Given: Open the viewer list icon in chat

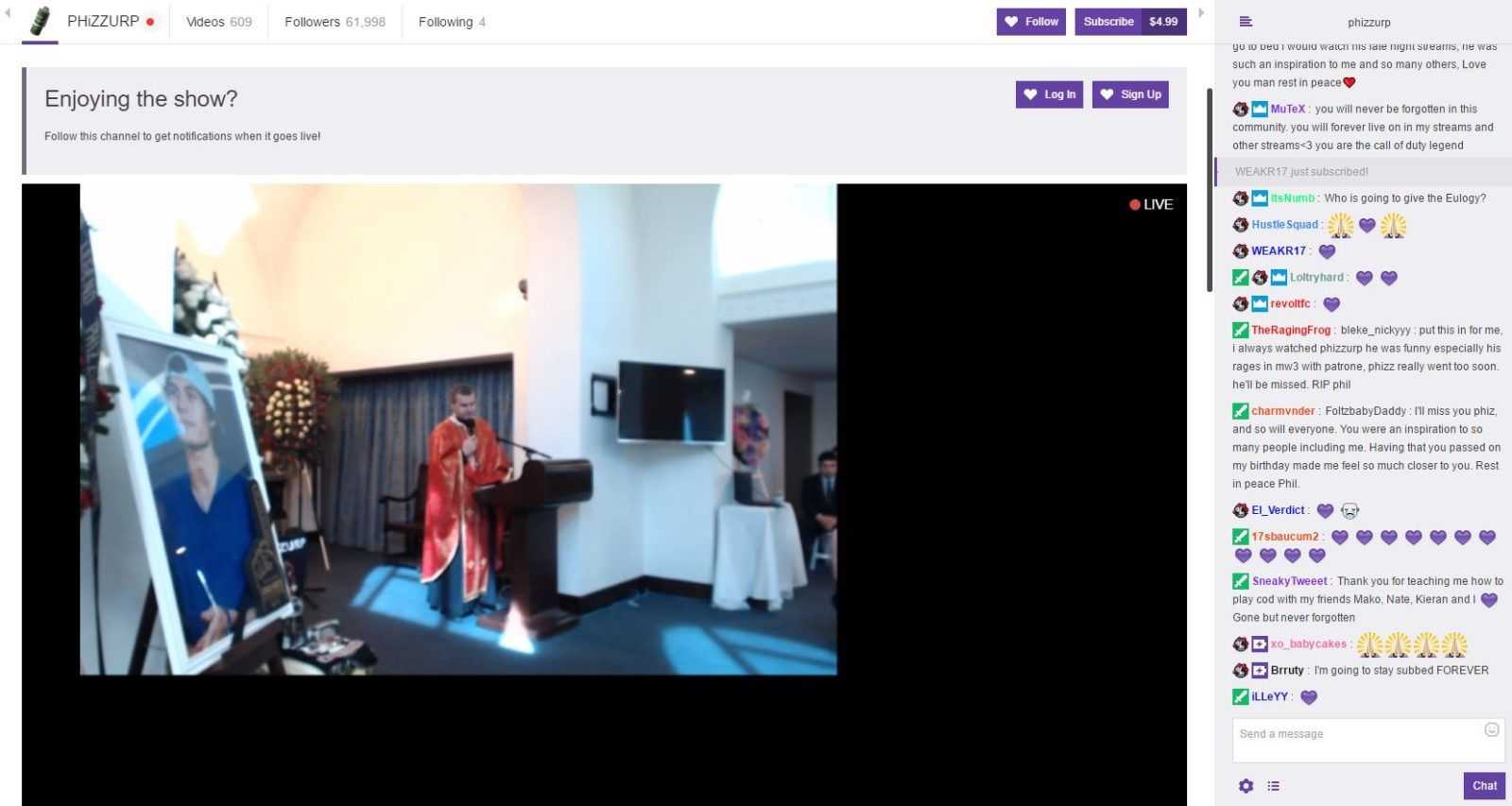Looking at the screenshot, I should tap(1273, 786).
